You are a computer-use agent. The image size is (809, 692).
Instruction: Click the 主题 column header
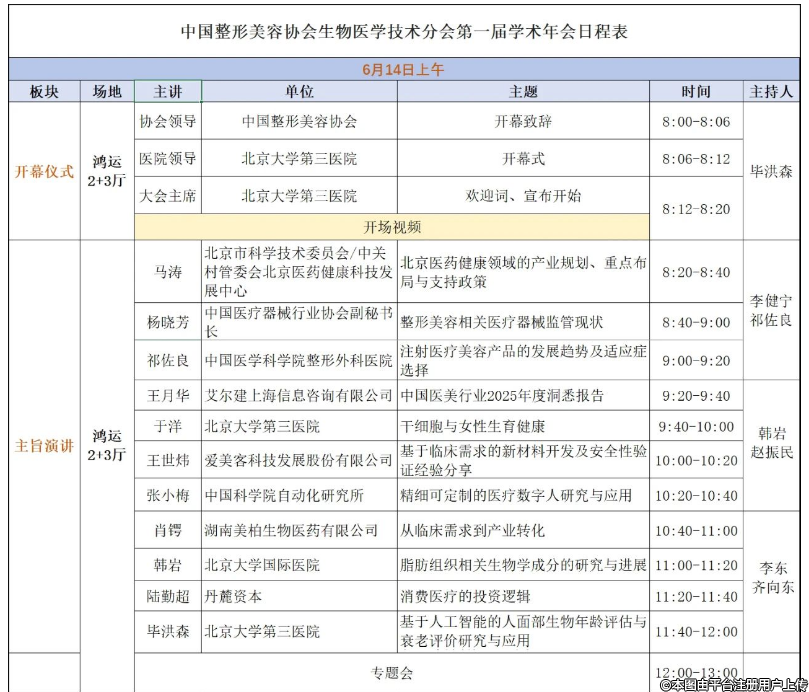(x=522, y=92)
